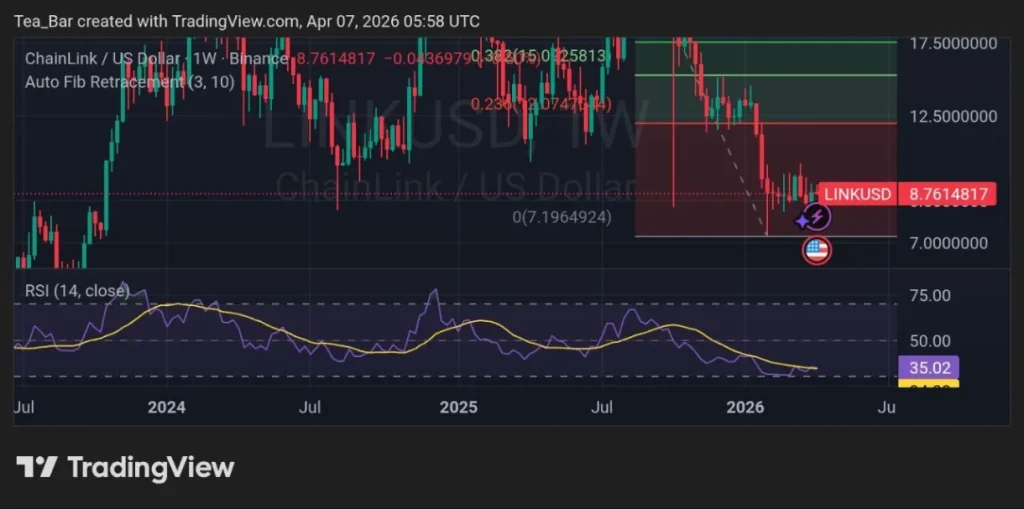1024x509 pixels.
Task: Click the Tea_Bar created with TradingView.com caption
Action: (247, 22)
